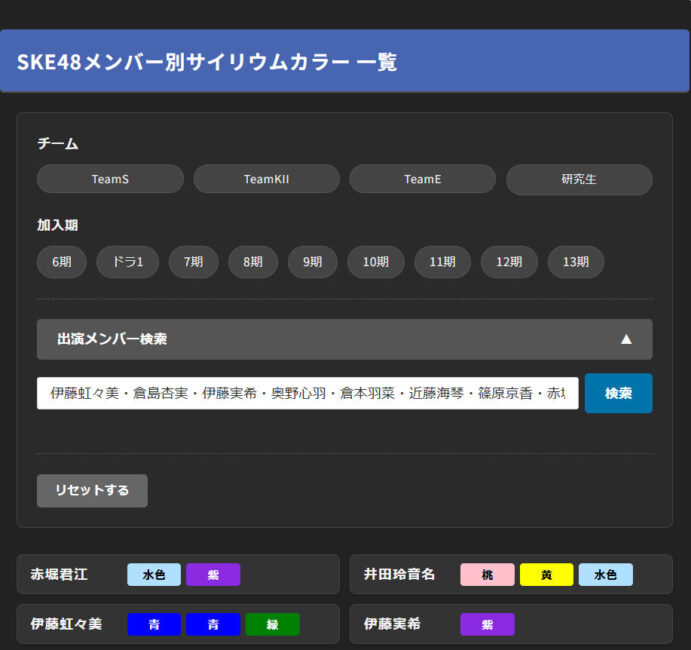This screenshot has width=691, height=650.
Task: Click the リセットする reset button
Action: click(x=92, y=490)
